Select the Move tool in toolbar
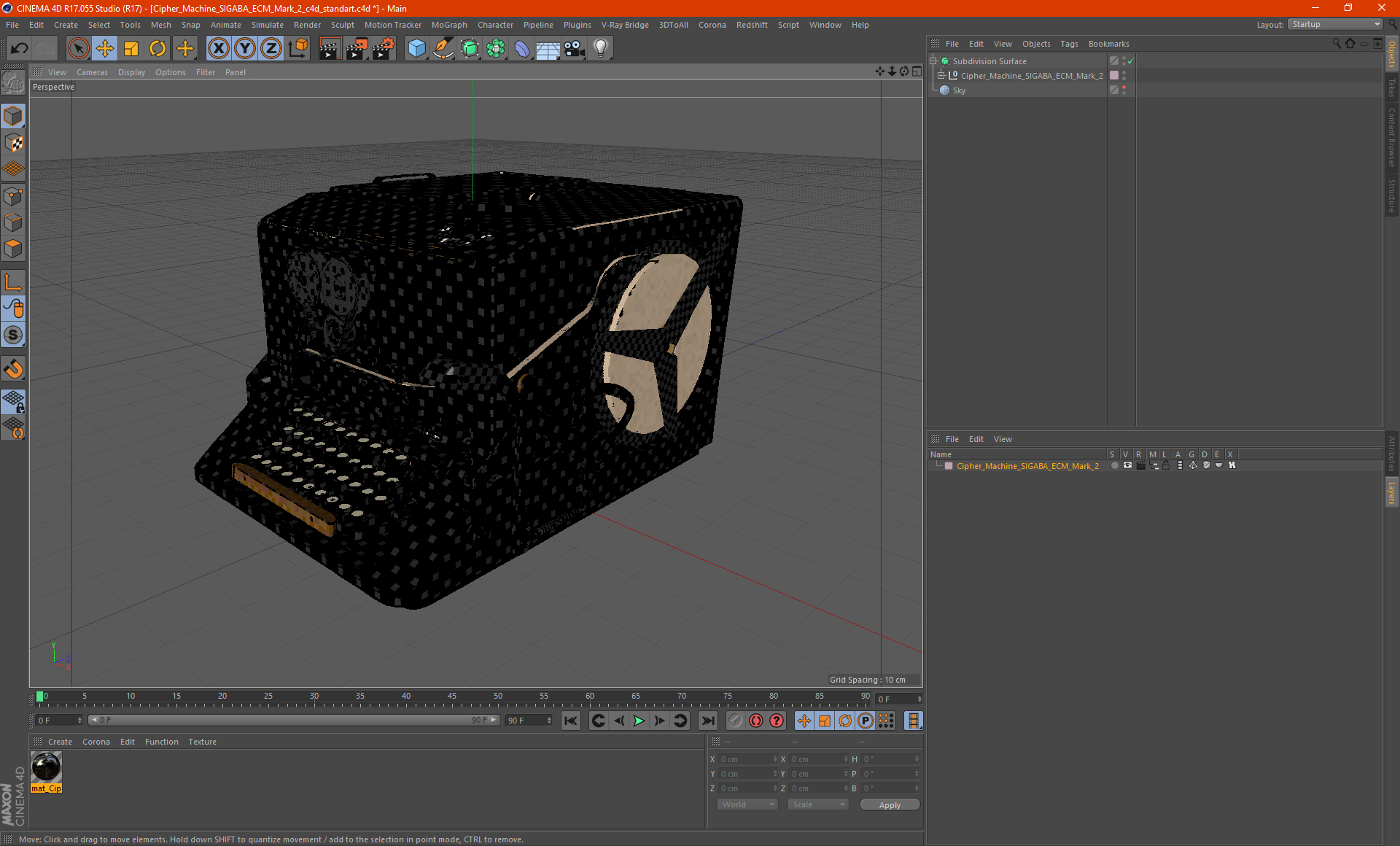Viewport: 1400px width, 846px height. click(x=105, y=49)
